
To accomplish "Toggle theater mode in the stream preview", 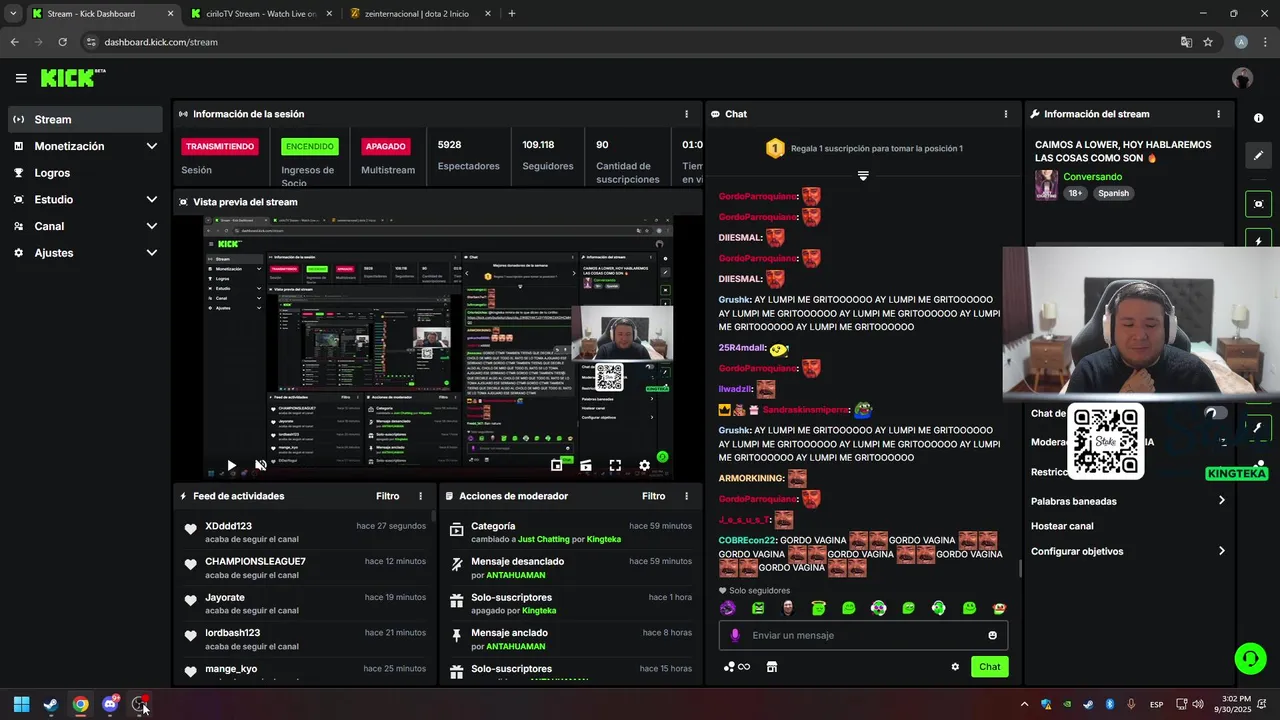I will (586, 465).
